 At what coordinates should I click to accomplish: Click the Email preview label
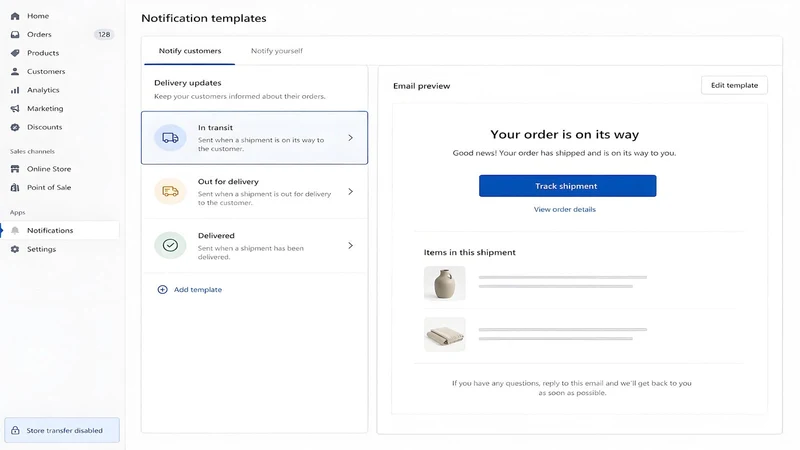pos(421,86)
